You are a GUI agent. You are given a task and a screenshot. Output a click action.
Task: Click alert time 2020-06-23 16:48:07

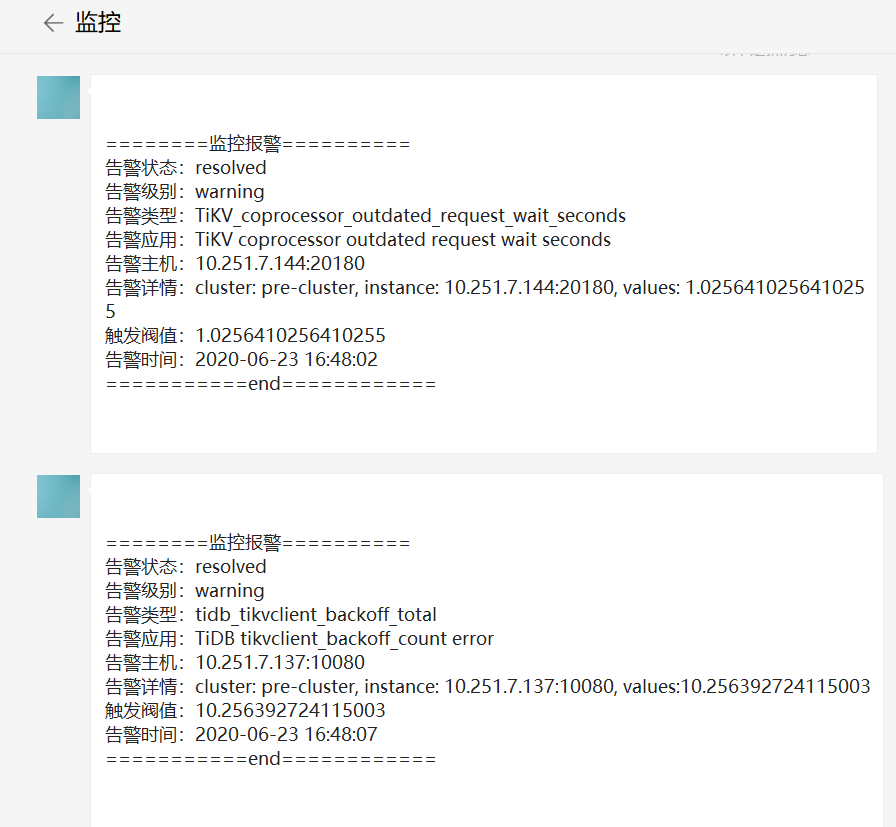click(x=286, y=734)
